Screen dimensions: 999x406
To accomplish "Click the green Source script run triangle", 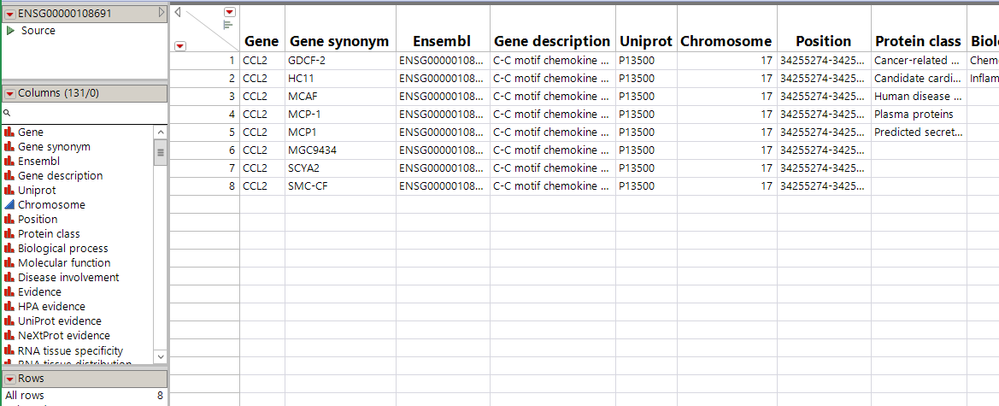I will [10, 31].
